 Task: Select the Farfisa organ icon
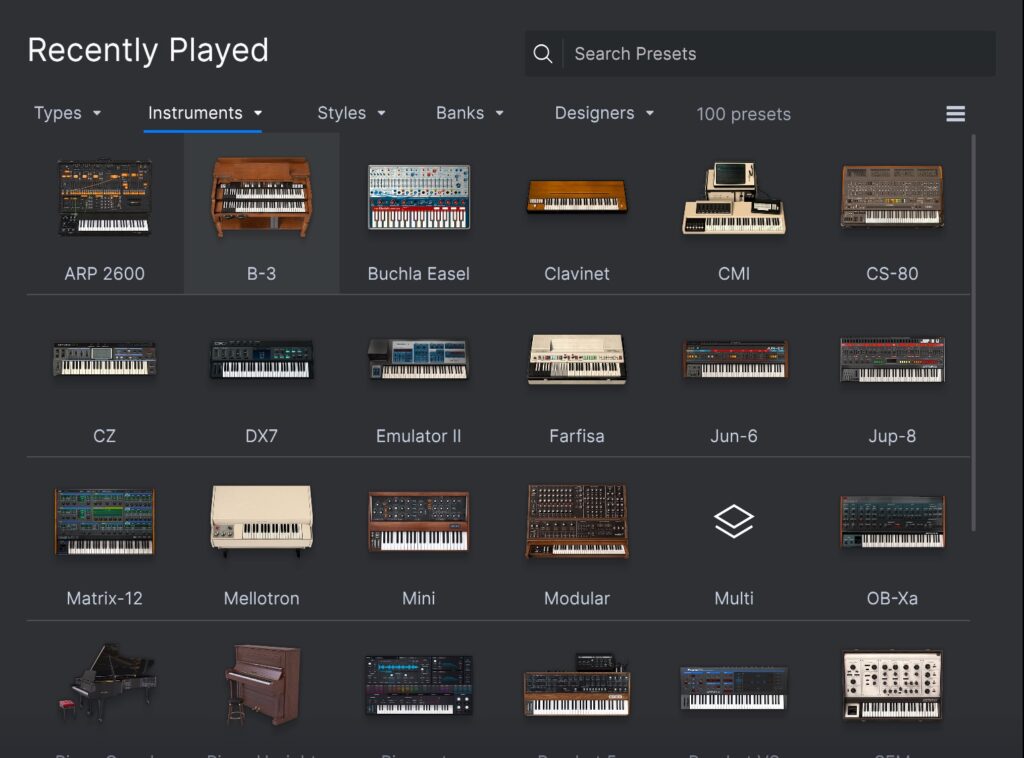coord(576,359)
